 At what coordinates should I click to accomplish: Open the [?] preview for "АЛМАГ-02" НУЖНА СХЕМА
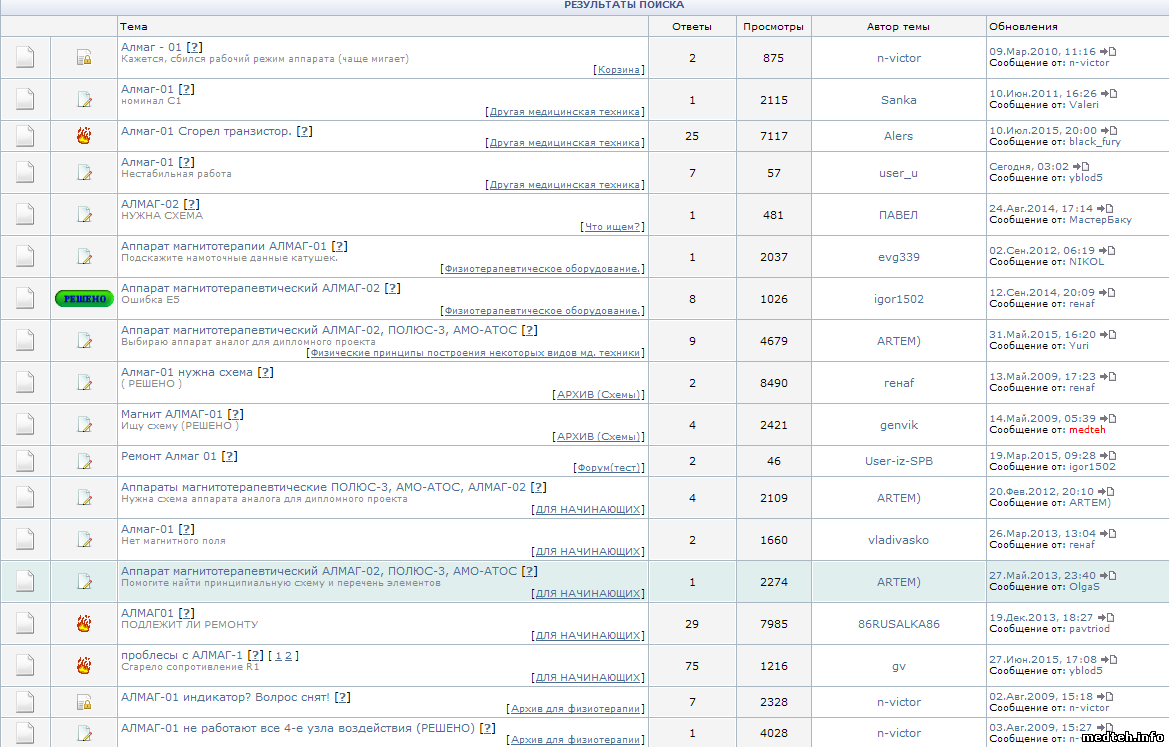192,204
